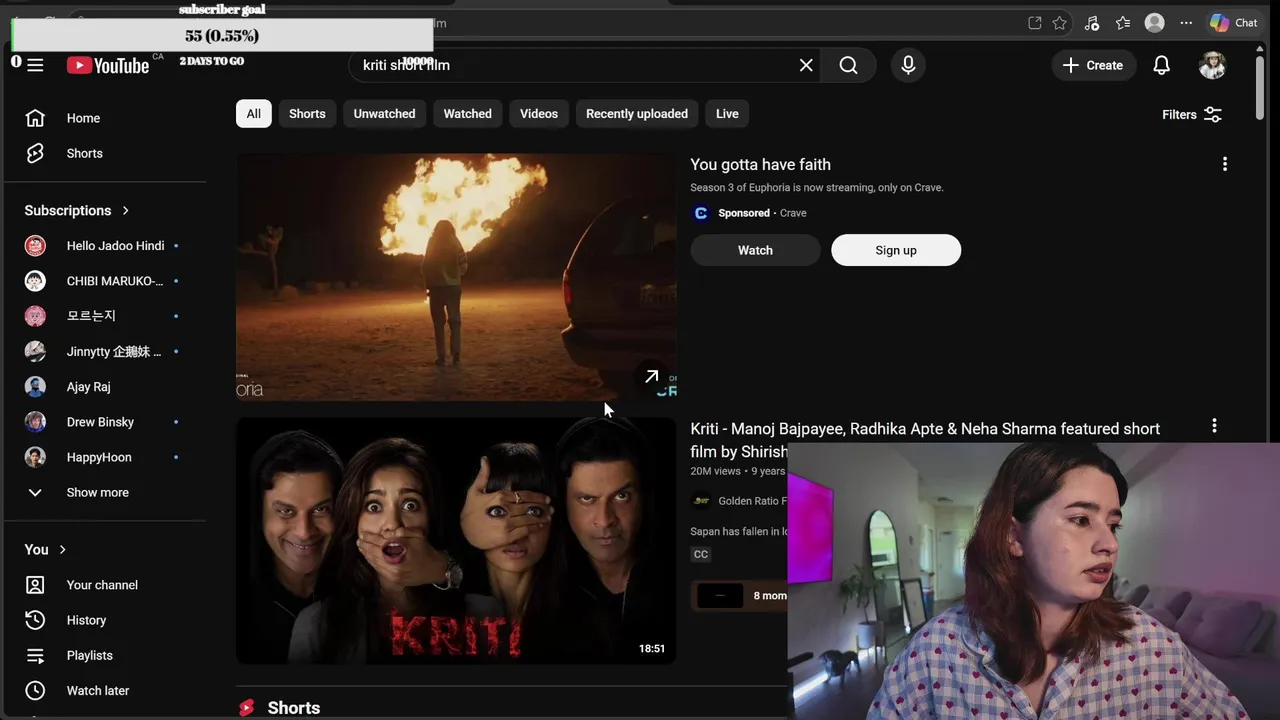Click the Create button

(1093, 65)
